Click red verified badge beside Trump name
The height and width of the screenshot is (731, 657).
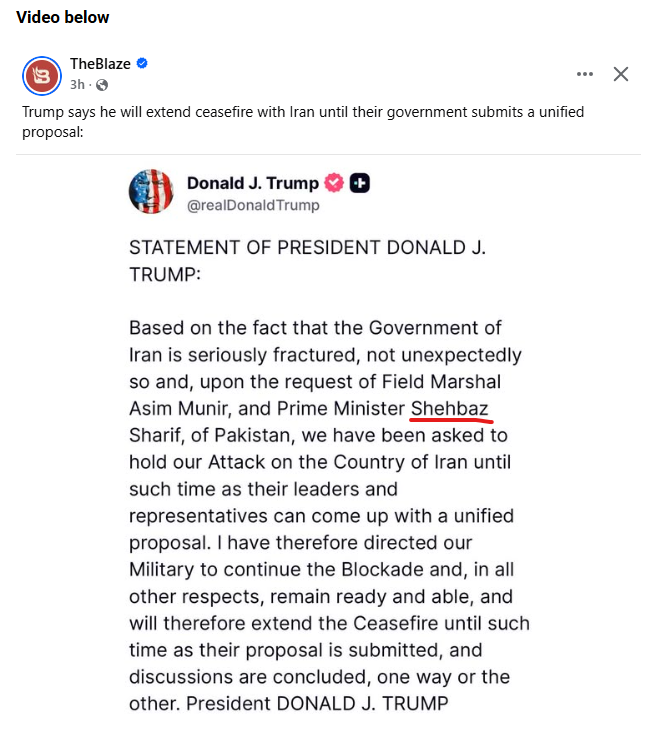(x=335, y=183)
